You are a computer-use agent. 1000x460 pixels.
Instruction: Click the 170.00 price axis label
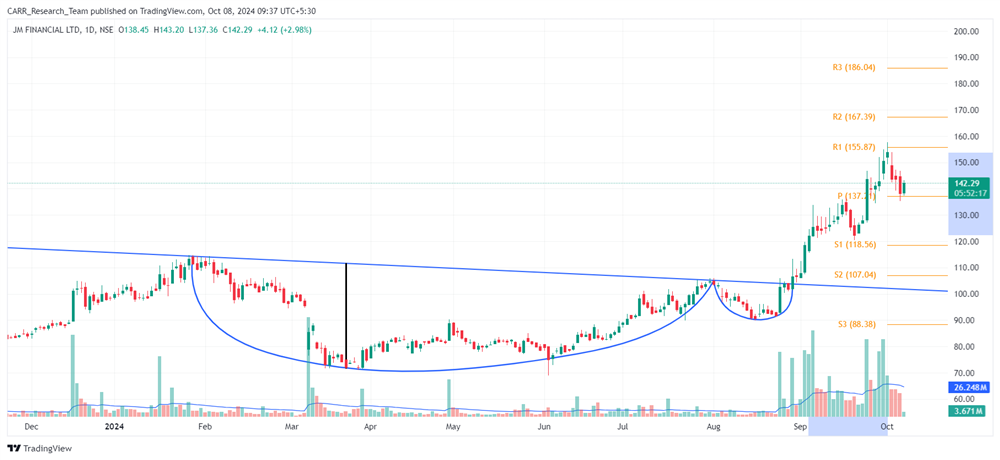[x=966, y=110]
